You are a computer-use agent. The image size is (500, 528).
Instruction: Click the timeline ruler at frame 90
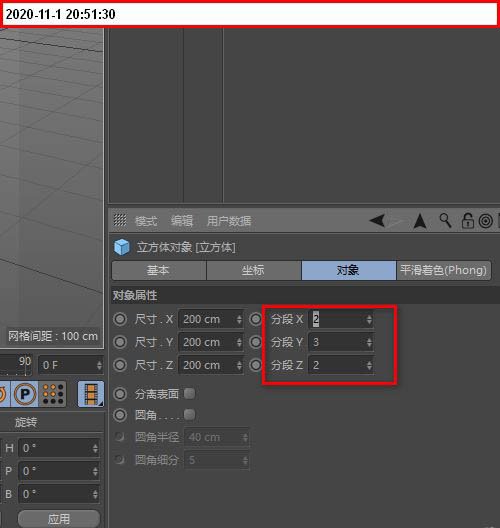coord(25,361)
